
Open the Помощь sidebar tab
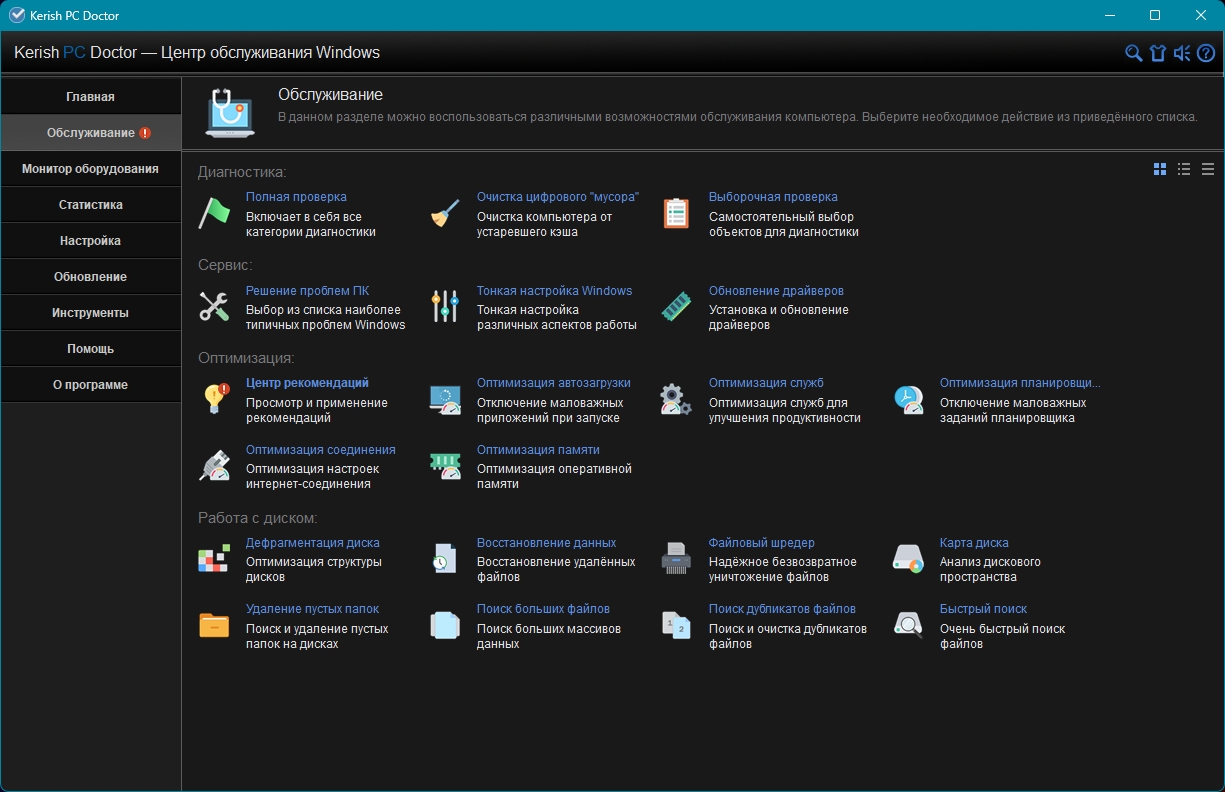(91, 349)
